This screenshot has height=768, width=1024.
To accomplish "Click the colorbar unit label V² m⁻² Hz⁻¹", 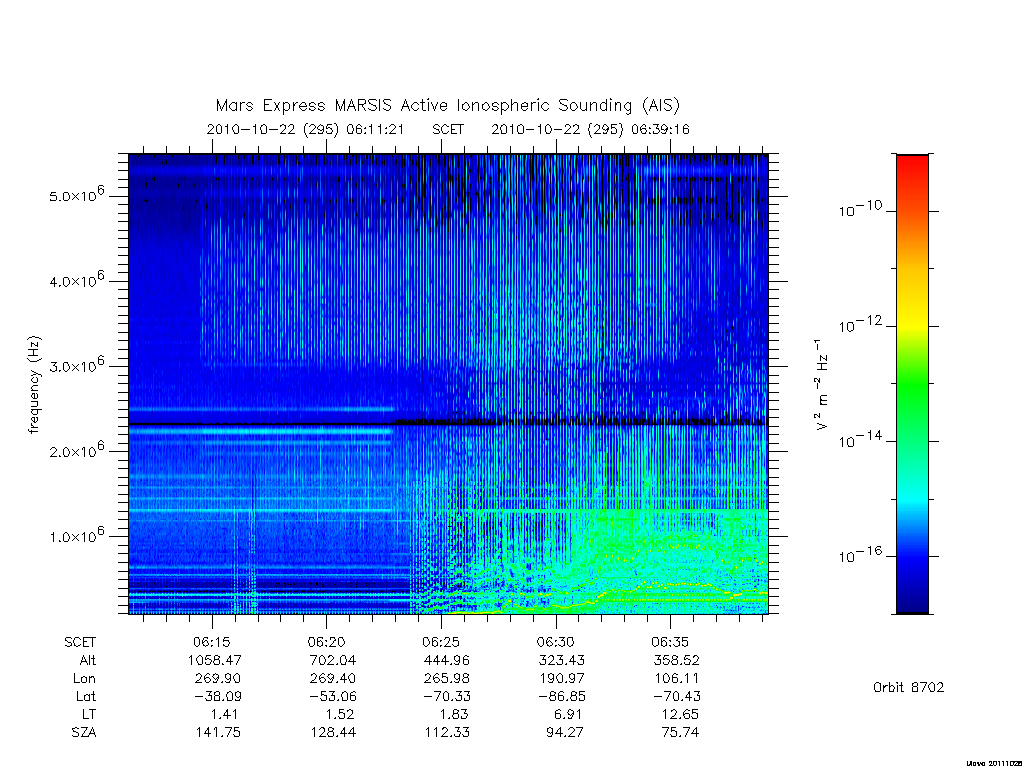I will click(x=821, y=385).
